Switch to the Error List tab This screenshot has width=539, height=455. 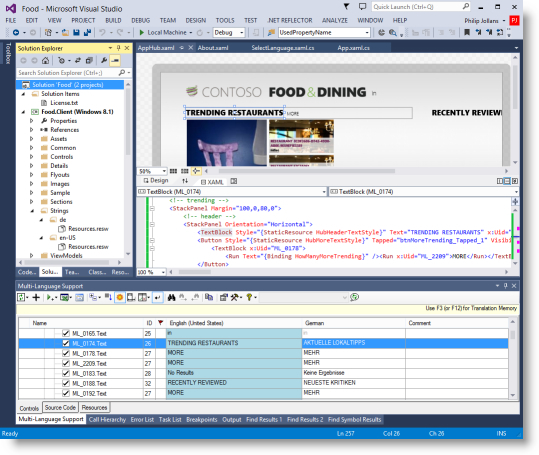tap(142, 420)
